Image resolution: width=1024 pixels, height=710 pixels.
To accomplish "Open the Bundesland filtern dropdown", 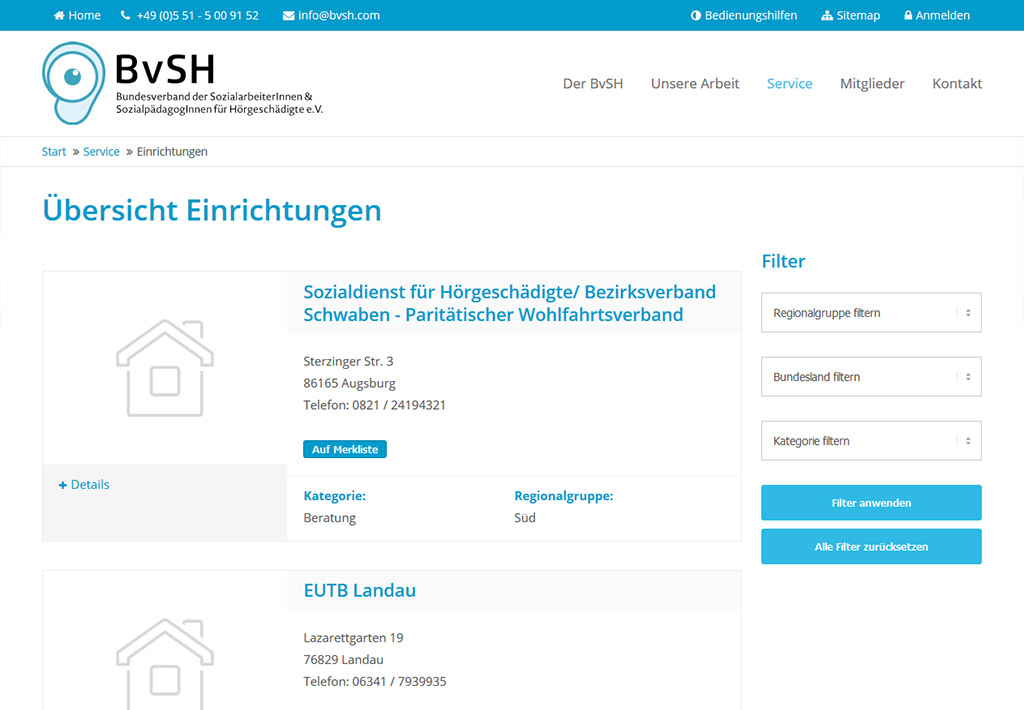I will [871, 377].
